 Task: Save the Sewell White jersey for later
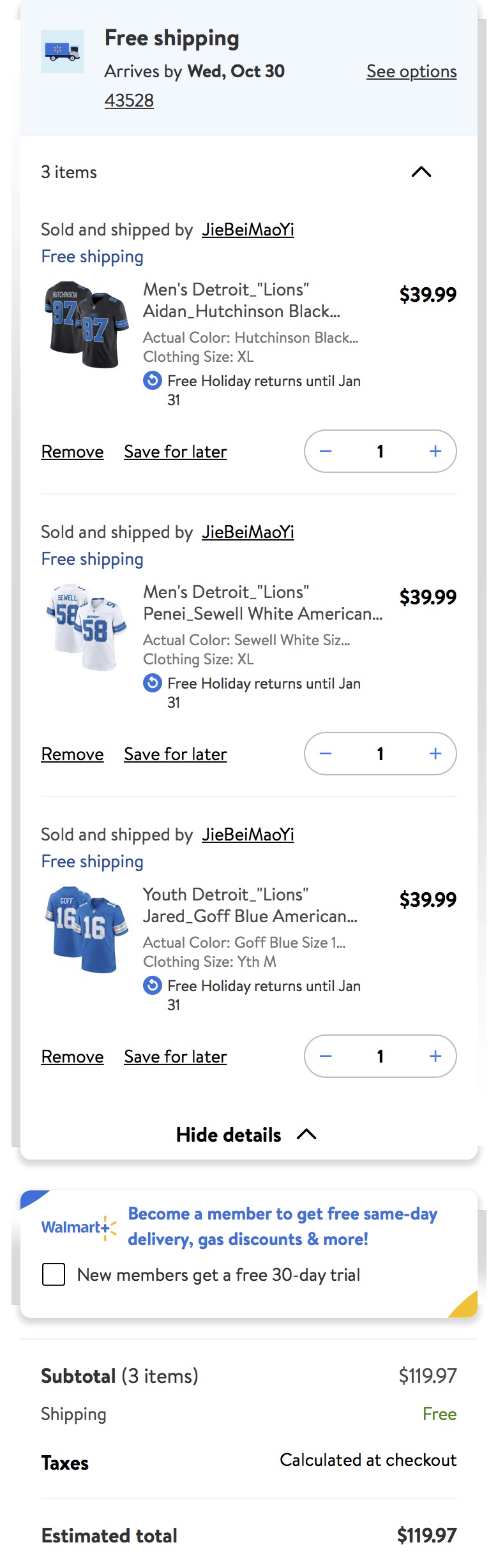tap(176, 754)
